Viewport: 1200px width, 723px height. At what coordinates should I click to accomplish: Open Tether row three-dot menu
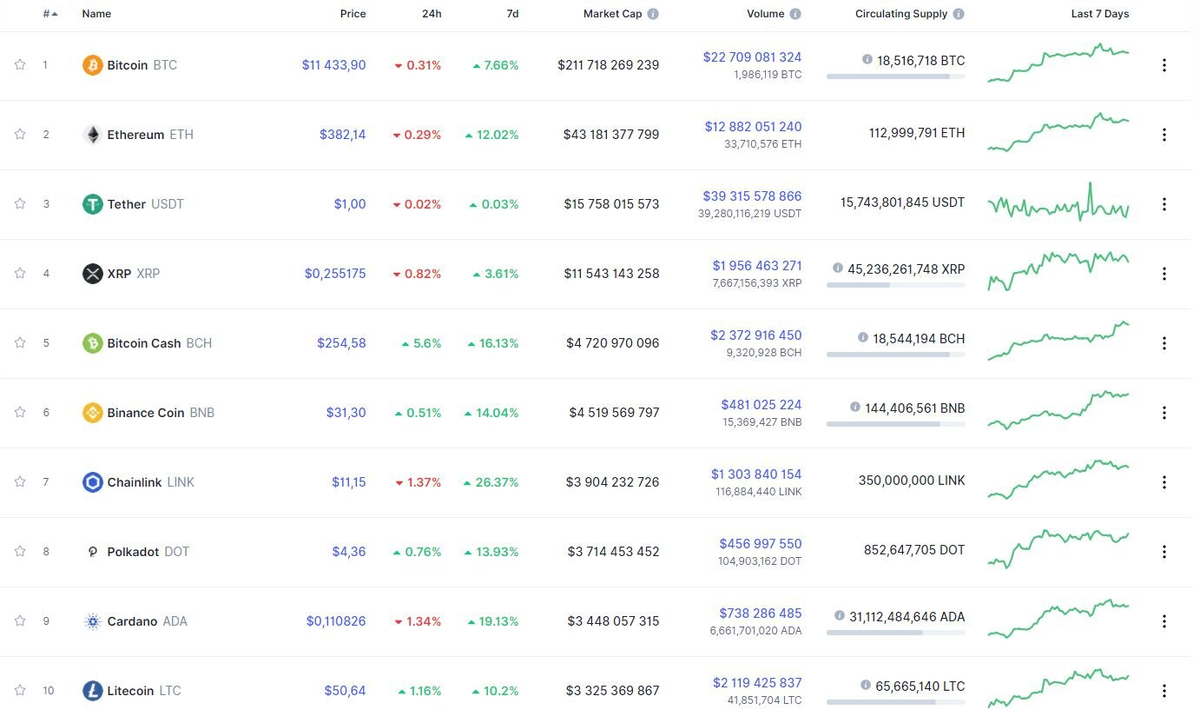pos(1164,204)
